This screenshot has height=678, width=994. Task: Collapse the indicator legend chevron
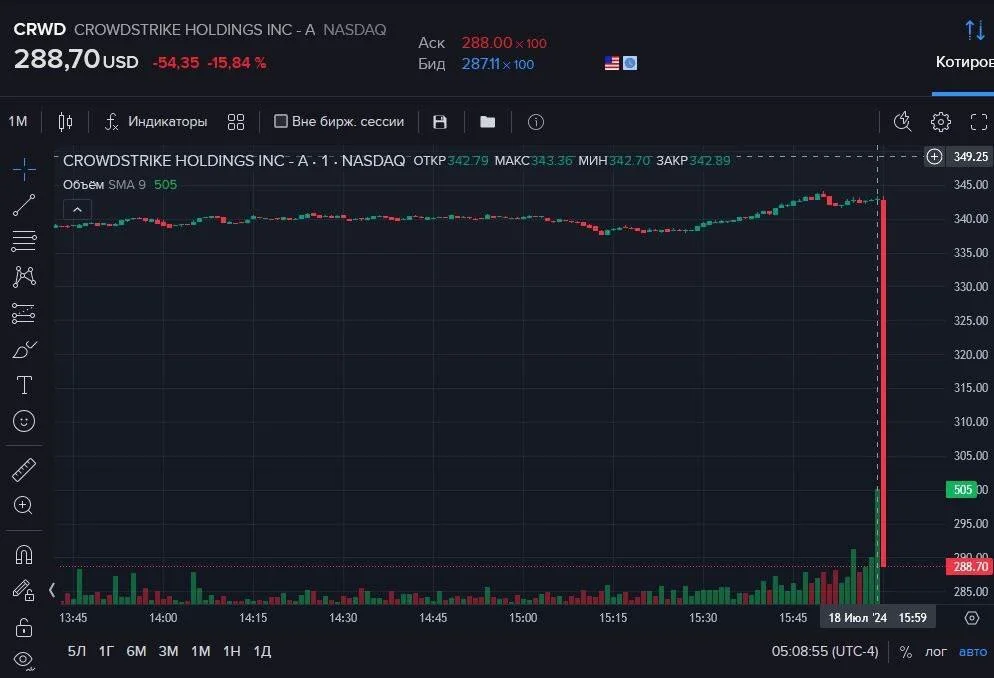[x=77, y=210]
